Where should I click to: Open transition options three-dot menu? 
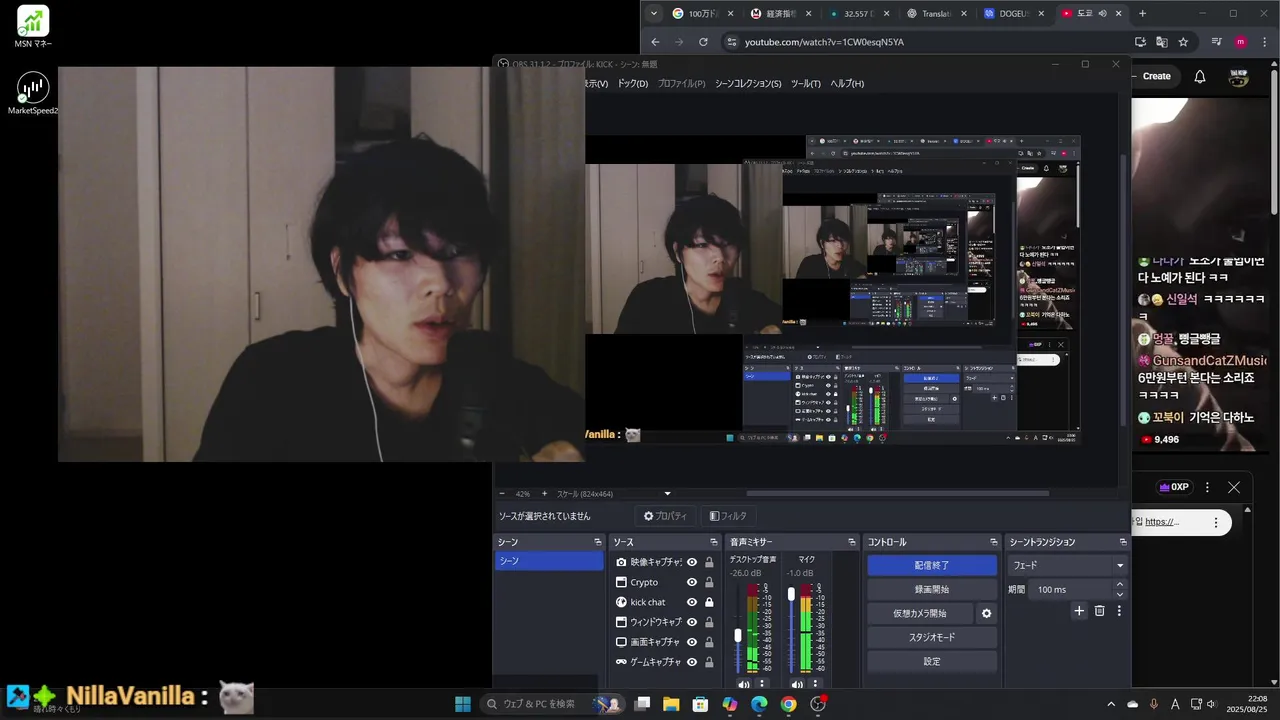pyautogui.click(x=1119, y=610)
